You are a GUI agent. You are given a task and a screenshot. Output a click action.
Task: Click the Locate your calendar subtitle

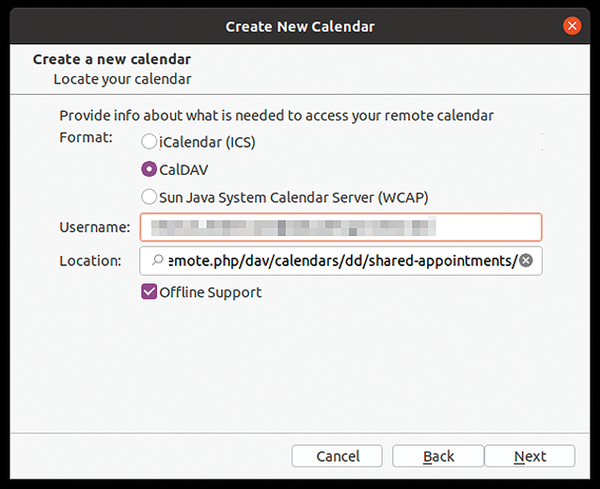122,79
